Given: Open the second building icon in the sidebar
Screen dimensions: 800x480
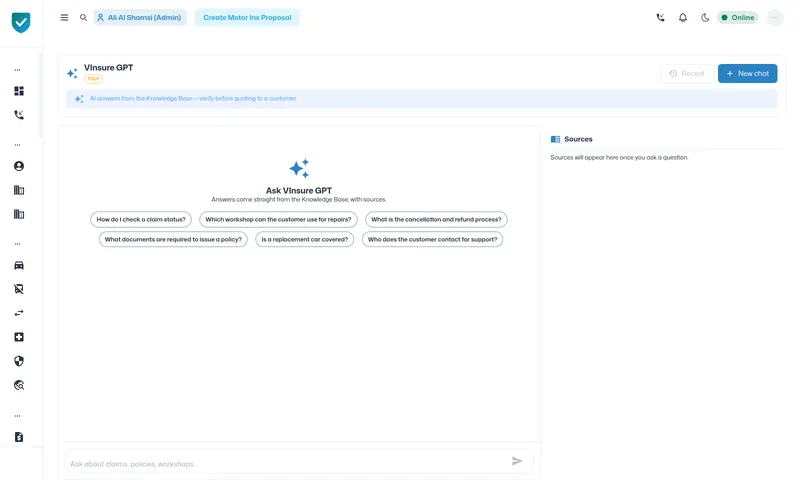Looking at the screenshot, I should pyautogui.click(x=19, y=214).
